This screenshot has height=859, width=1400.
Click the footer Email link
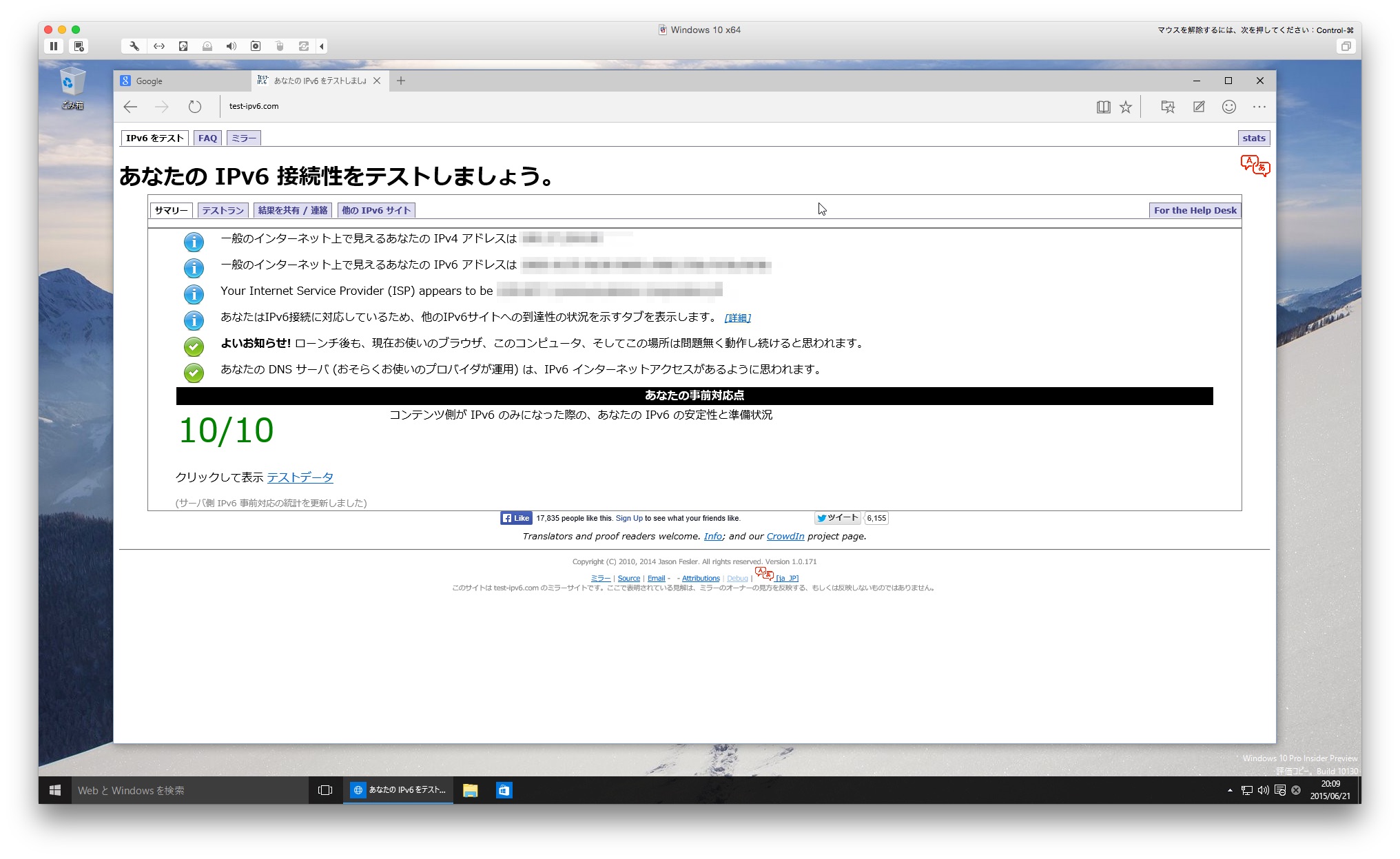[x=657, y=578]
